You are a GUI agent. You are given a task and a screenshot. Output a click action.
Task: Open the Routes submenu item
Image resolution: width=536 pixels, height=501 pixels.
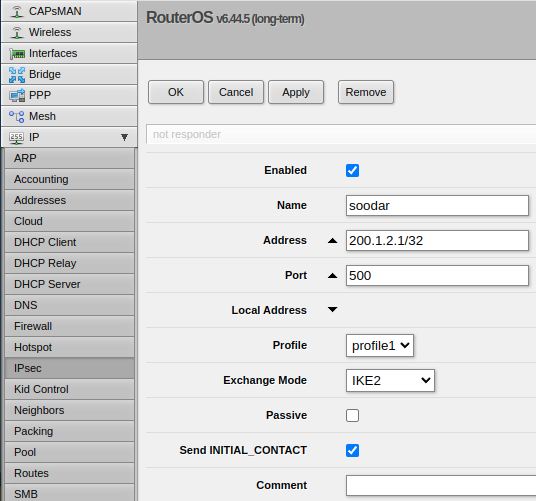click(x=69, y=473)
